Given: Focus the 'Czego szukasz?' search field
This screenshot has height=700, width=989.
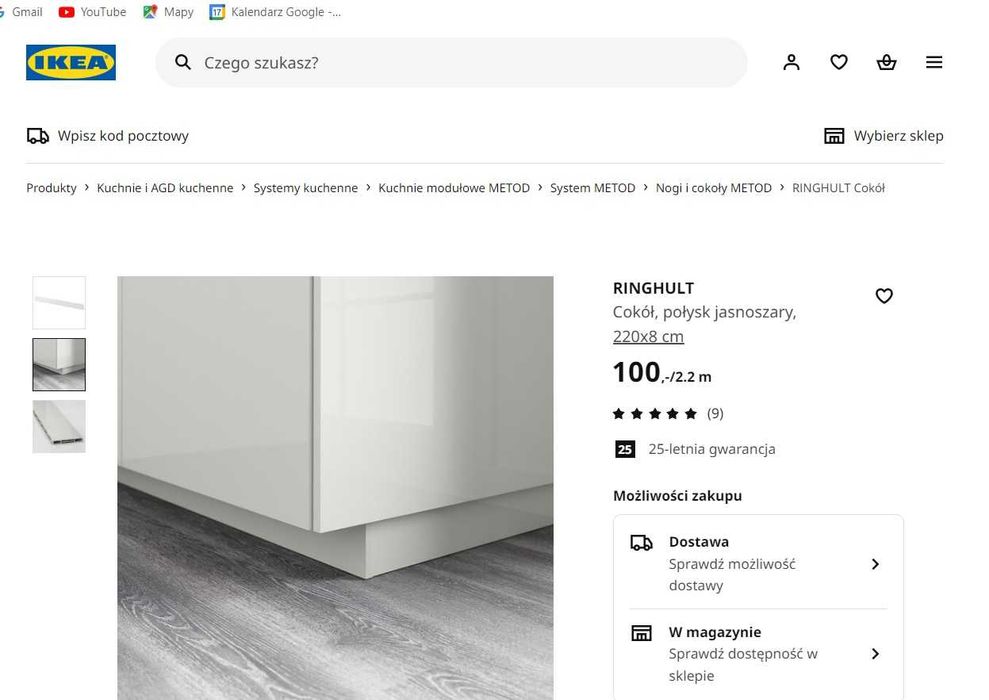Looking at the screenshot, I should pyautogui.click(x=451, y=62).
